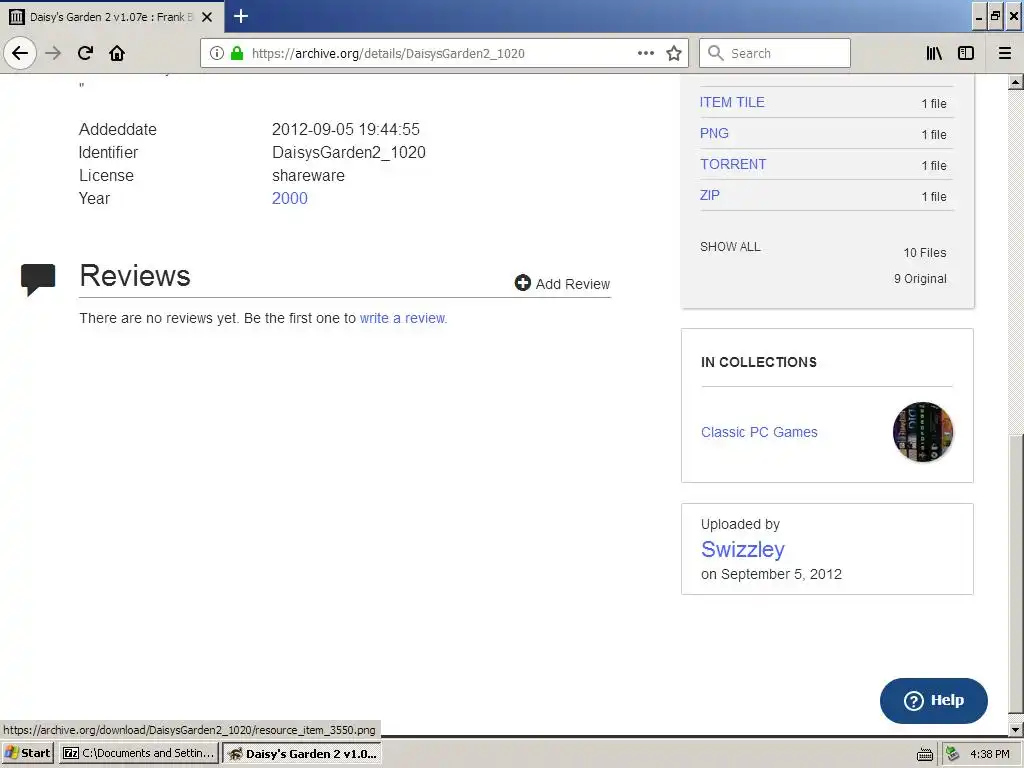Download the TORRENT file

(733, 165)
